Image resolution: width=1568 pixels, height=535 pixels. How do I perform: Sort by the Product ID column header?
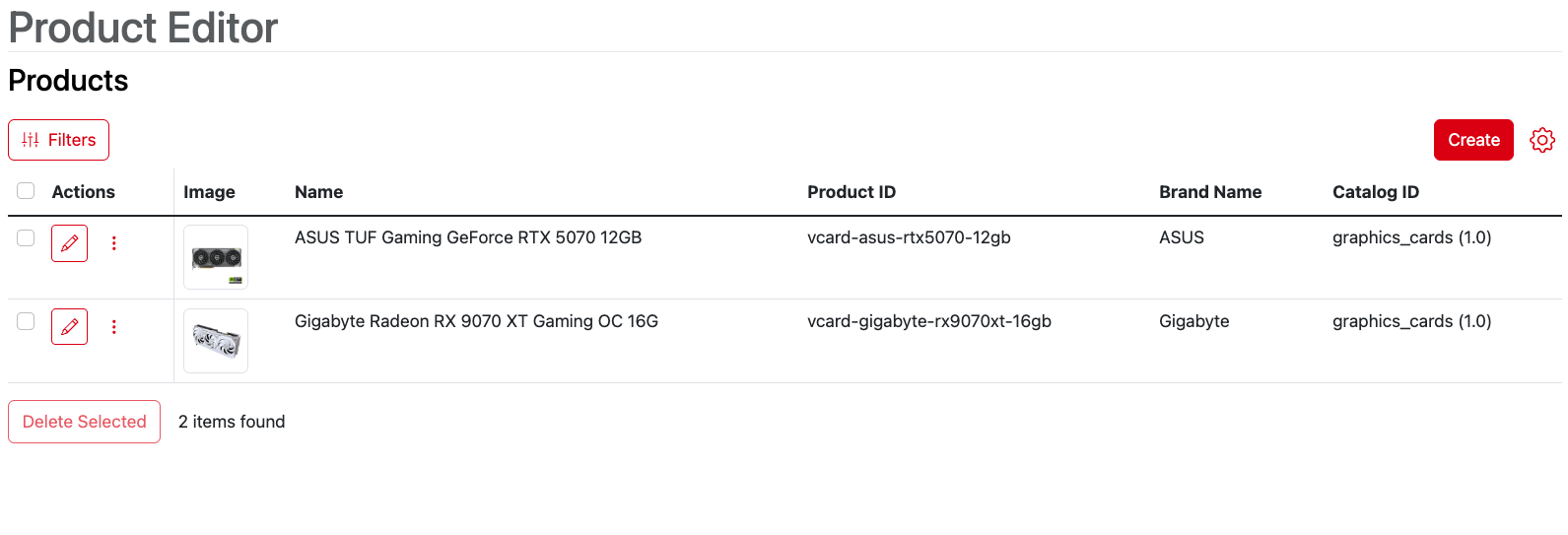tap(851, 192)
